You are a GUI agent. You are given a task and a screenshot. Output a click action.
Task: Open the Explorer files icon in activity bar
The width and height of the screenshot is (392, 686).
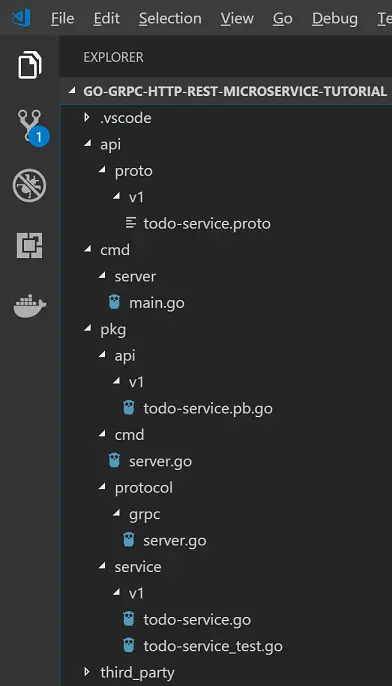[30, 65]
